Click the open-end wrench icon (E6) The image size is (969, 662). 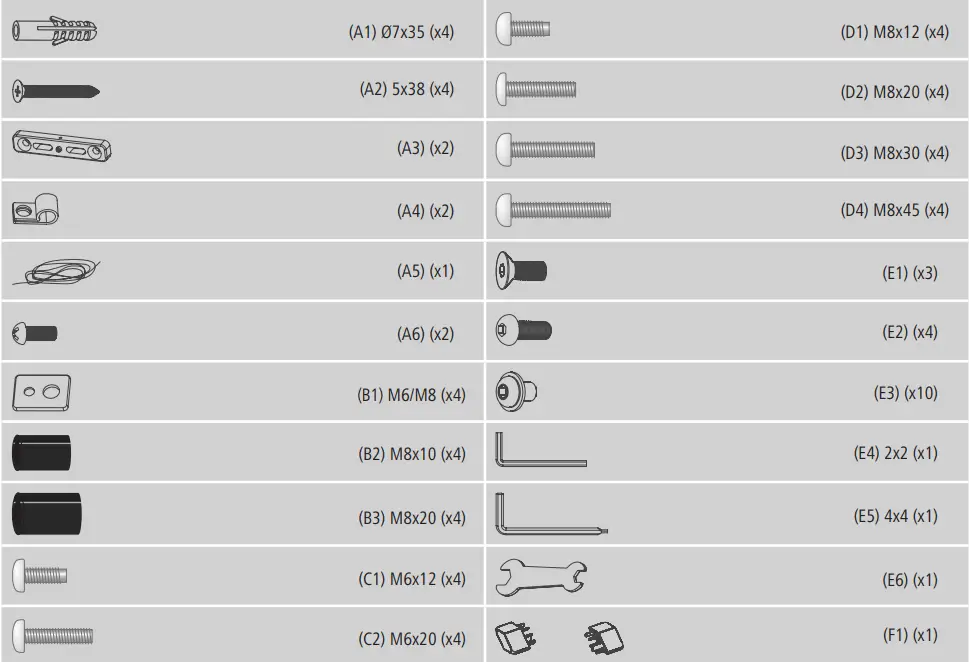tap(542, 576)
